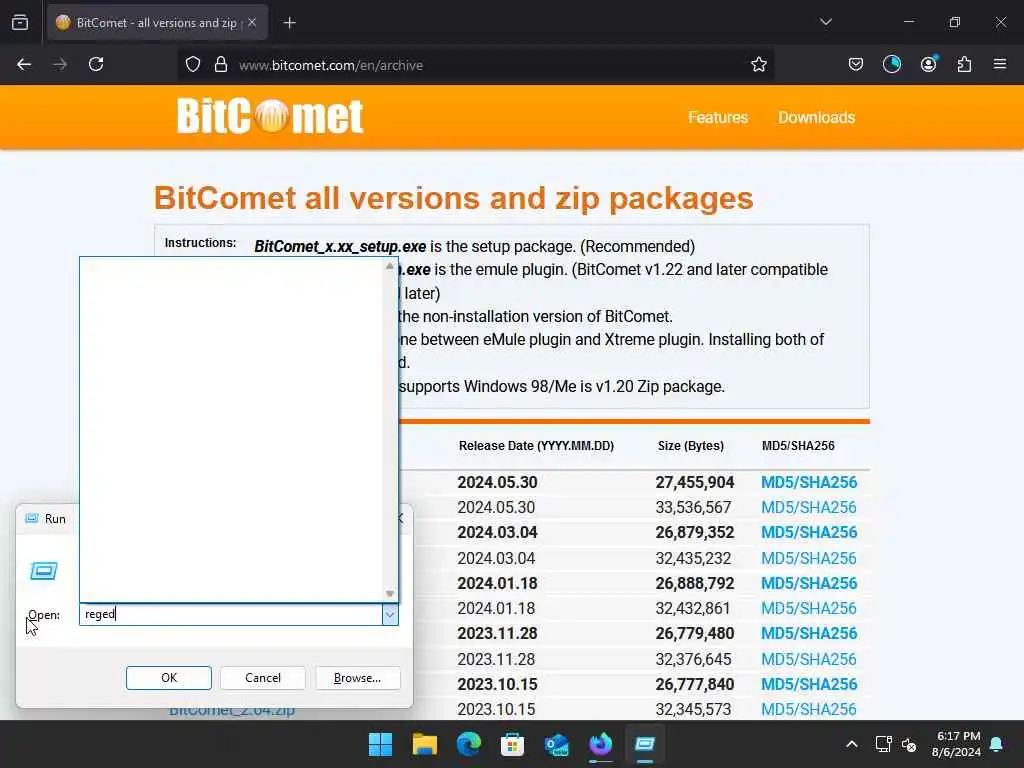Image resolution: width=1024 pixels, height=768 pixels.
Task: Click the autocomplete list scroll-down arrow
Action: click(390, 594)
